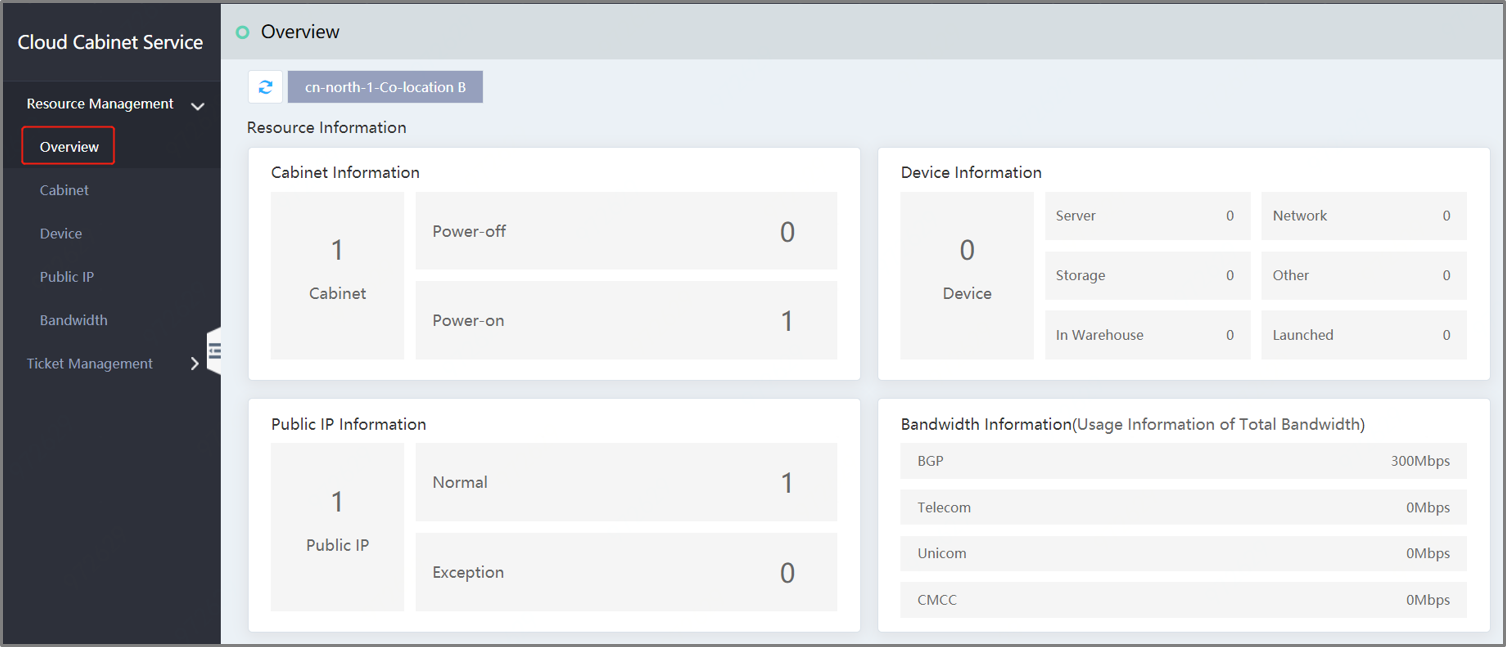Navigate to Public IP management

66,276
